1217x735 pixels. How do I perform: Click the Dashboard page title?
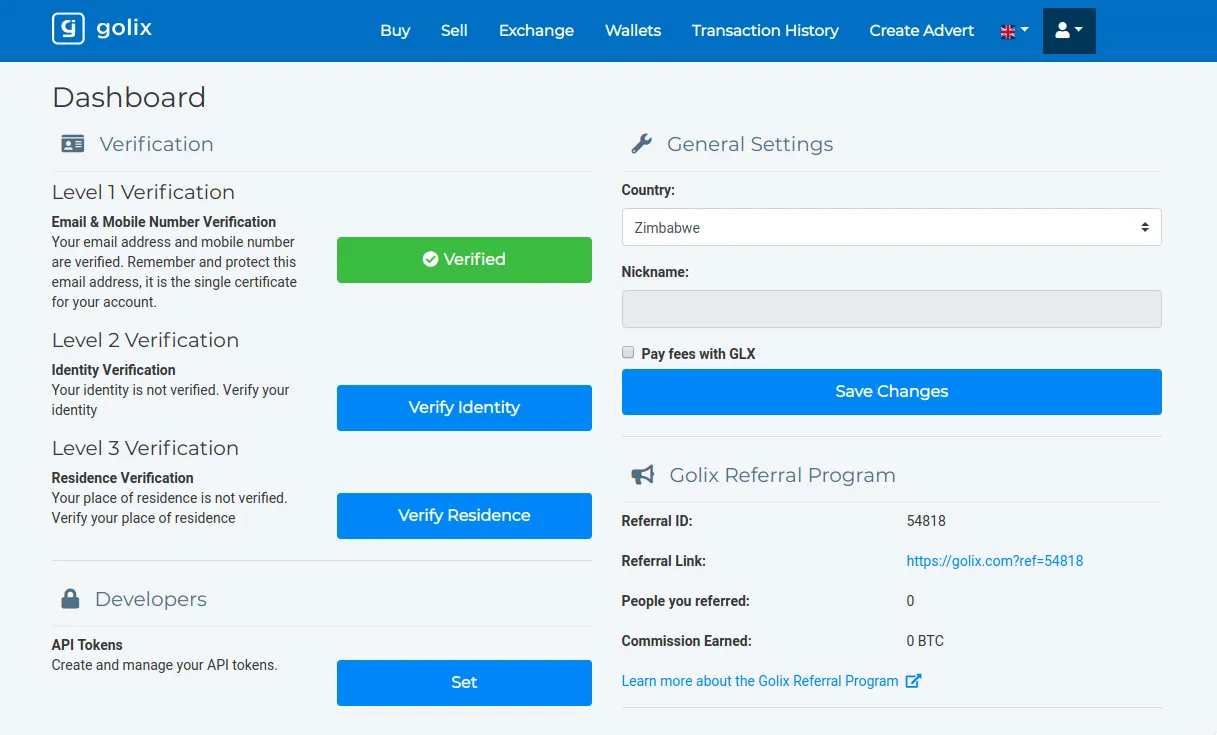(129, 97)
